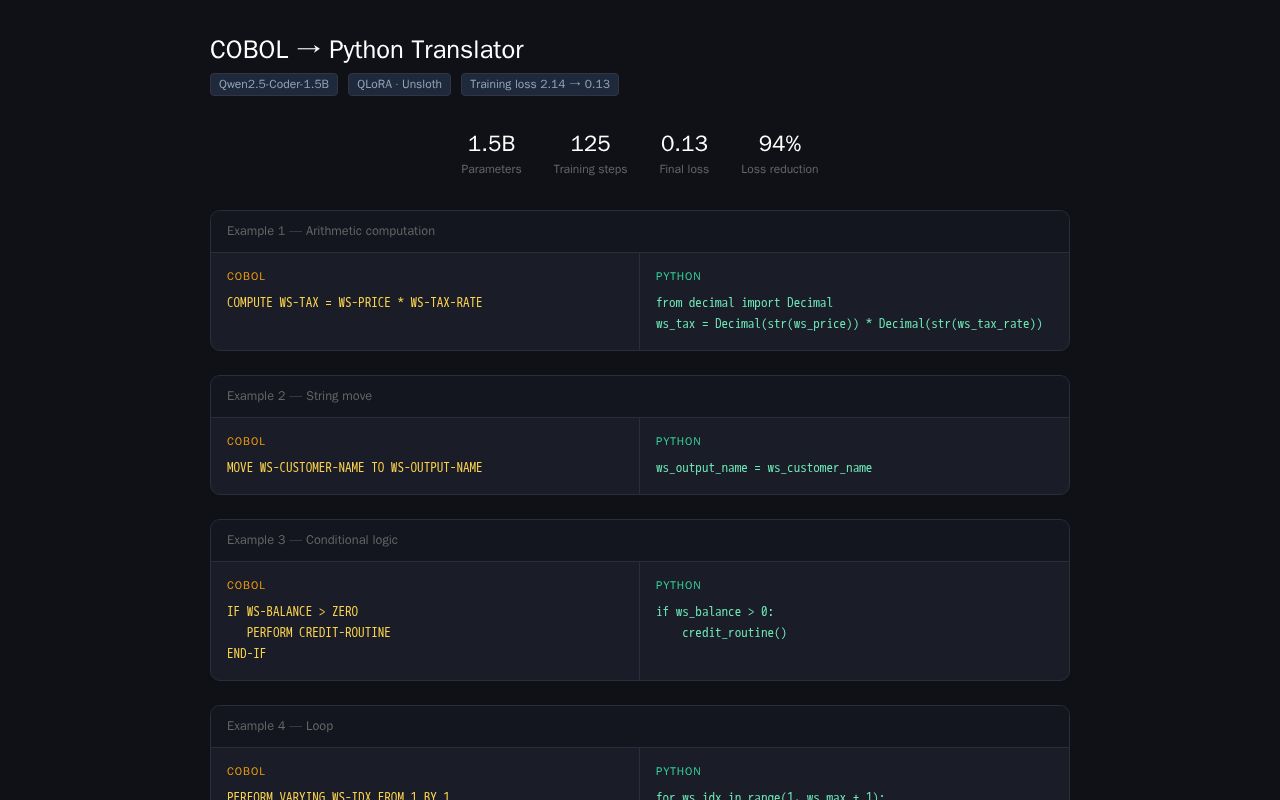Image resolution: width=1280 pixels, height=800 pixels.
Task: Click the 1.5B Parameters value
Action: pyautogui.click(x=491, y=144)
